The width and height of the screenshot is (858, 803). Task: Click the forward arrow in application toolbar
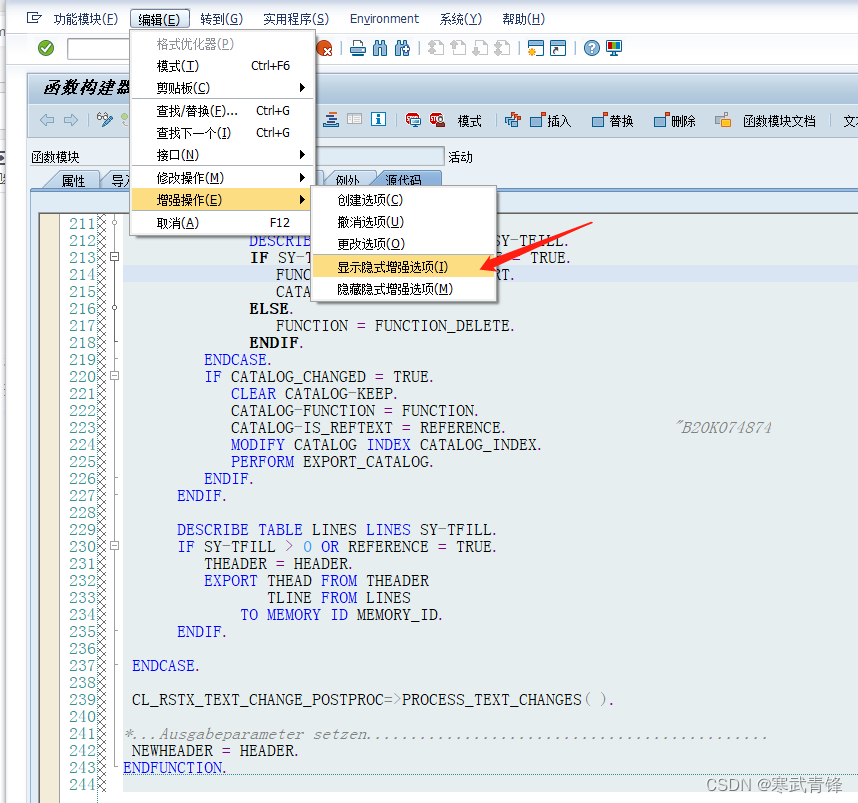71,120
